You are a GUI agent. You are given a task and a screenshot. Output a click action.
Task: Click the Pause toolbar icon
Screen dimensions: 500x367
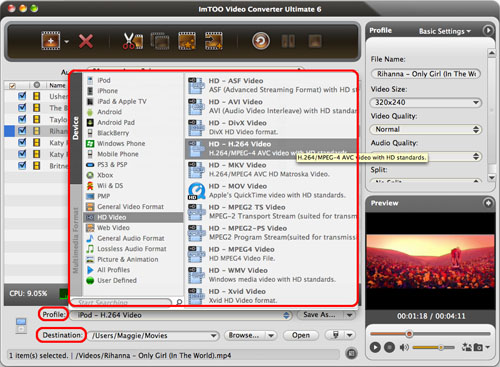[288, 41]
